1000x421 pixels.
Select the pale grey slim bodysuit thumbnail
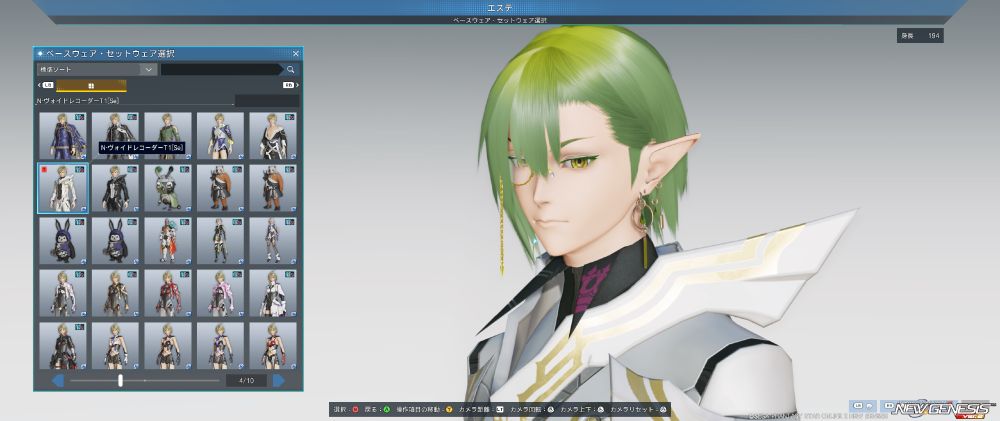coord(273,240)
